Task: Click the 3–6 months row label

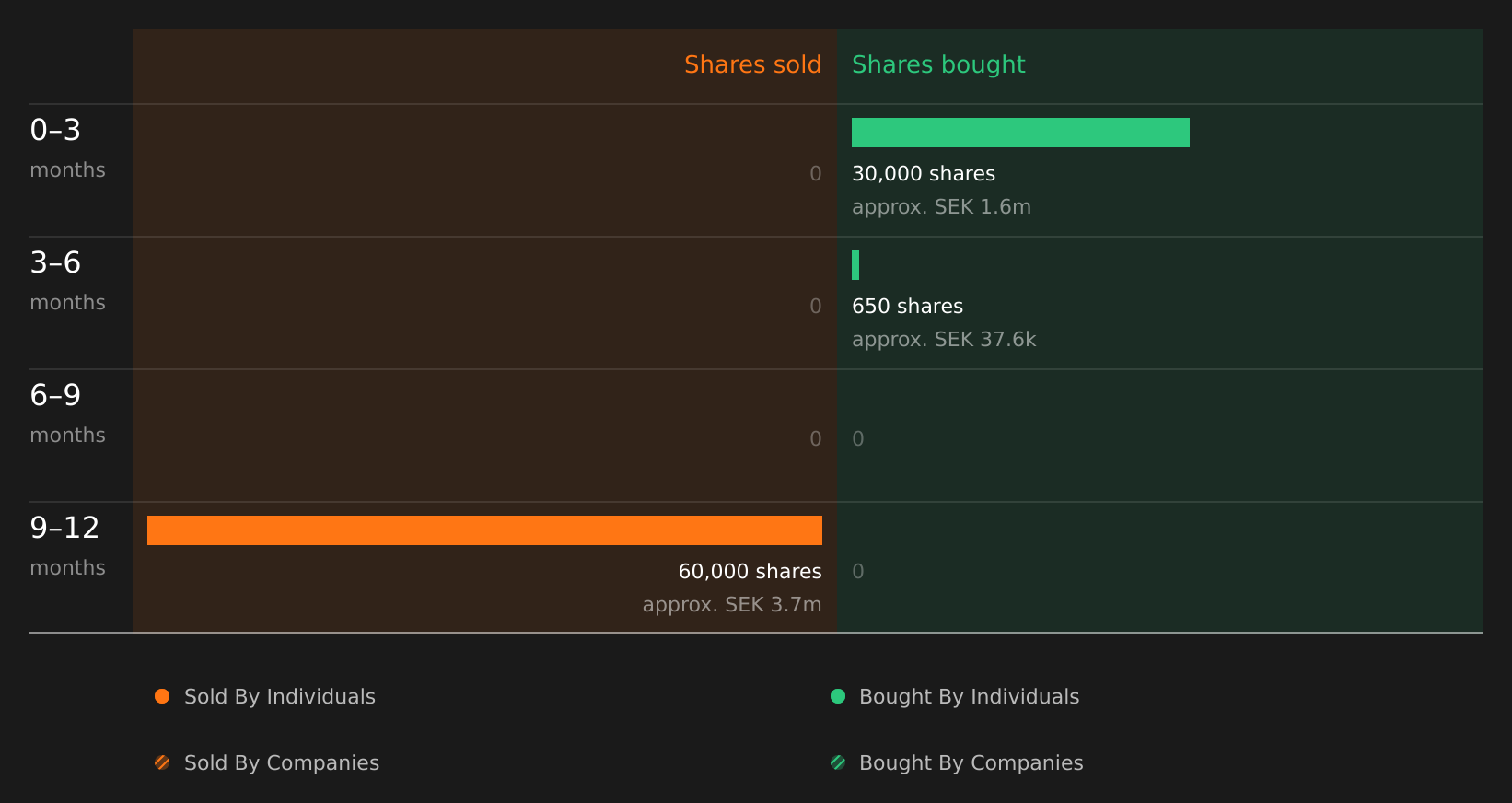Action: [x=68, y=282]
